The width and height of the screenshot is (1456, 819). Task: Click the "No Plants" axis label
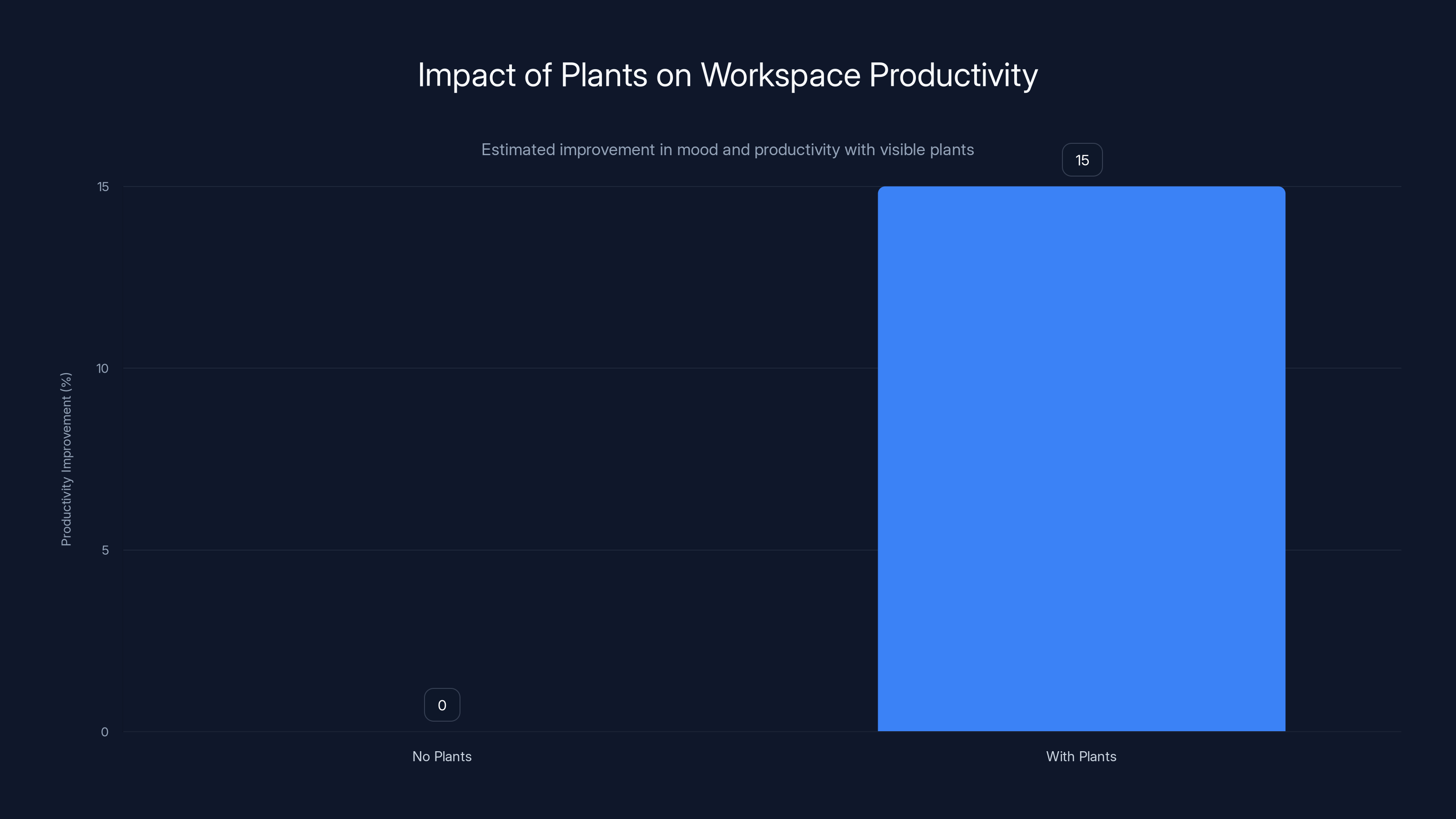pos(441,756)
